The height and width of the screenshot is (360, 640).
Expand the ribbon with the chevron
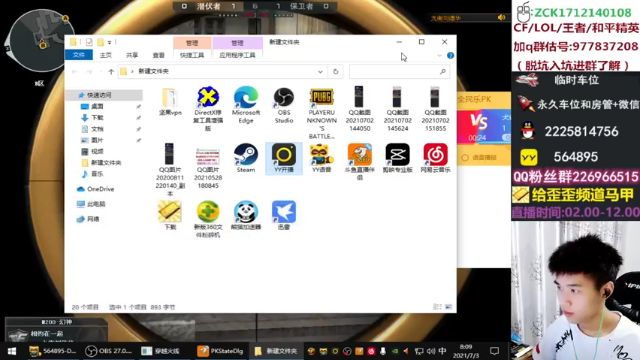click(x=439, y=56)
